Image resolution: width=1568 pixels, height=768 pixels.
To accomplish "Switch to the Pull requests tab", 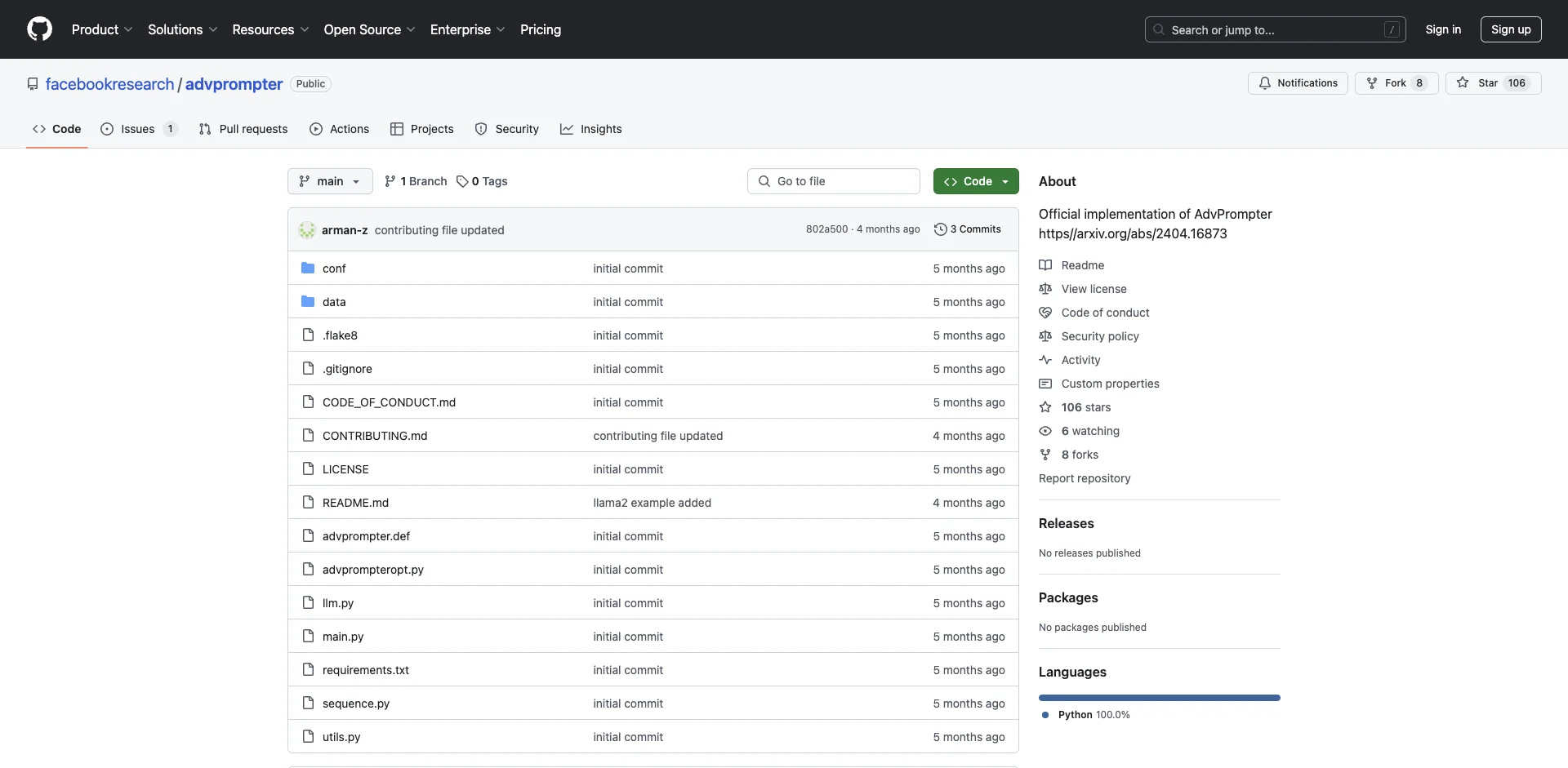I will click(x=243, y=129).
